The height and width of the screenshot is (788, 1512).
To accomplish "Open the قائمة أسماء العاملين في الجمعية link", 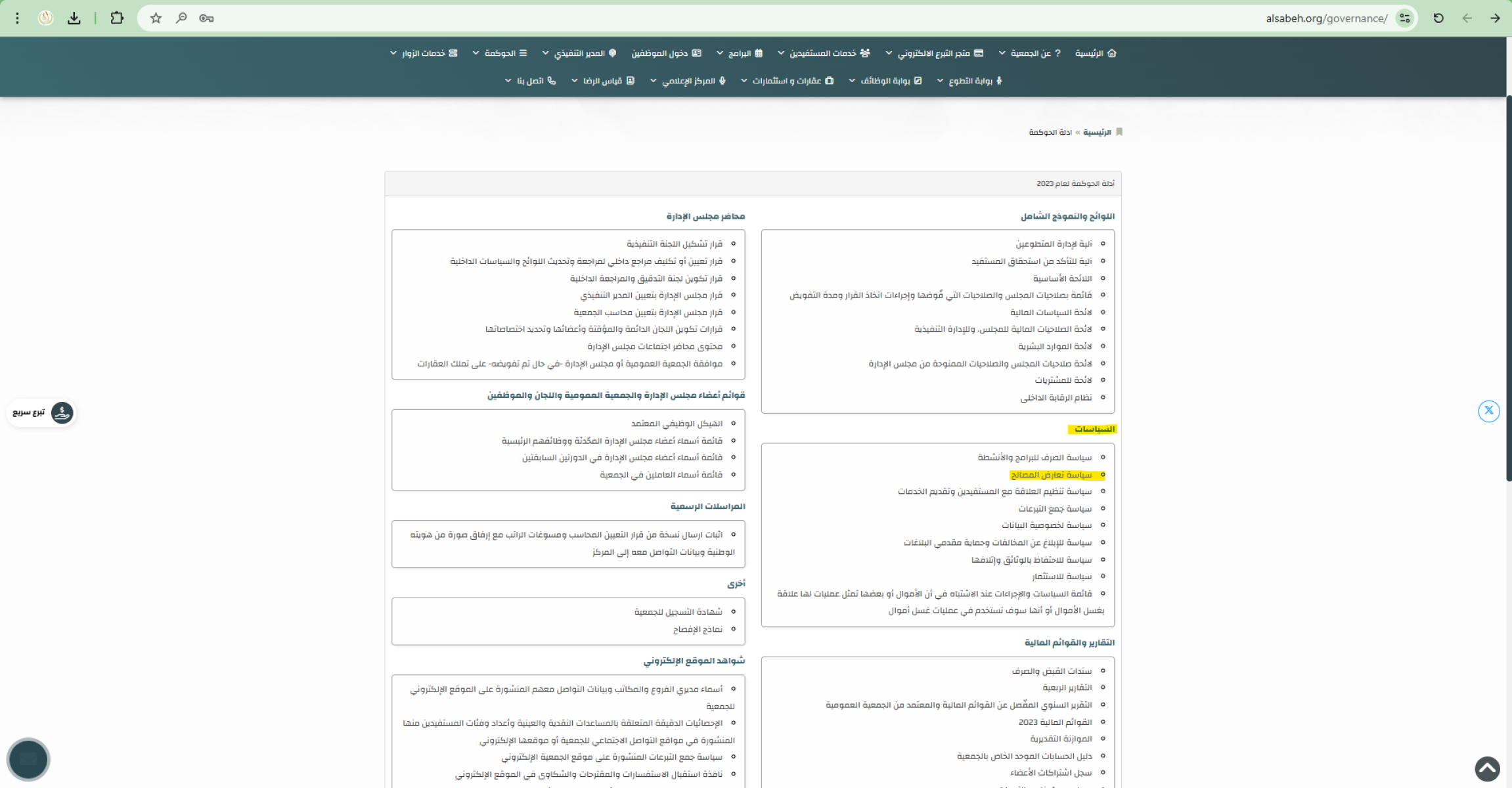I will pyautogui.click(x=661, y=475).
